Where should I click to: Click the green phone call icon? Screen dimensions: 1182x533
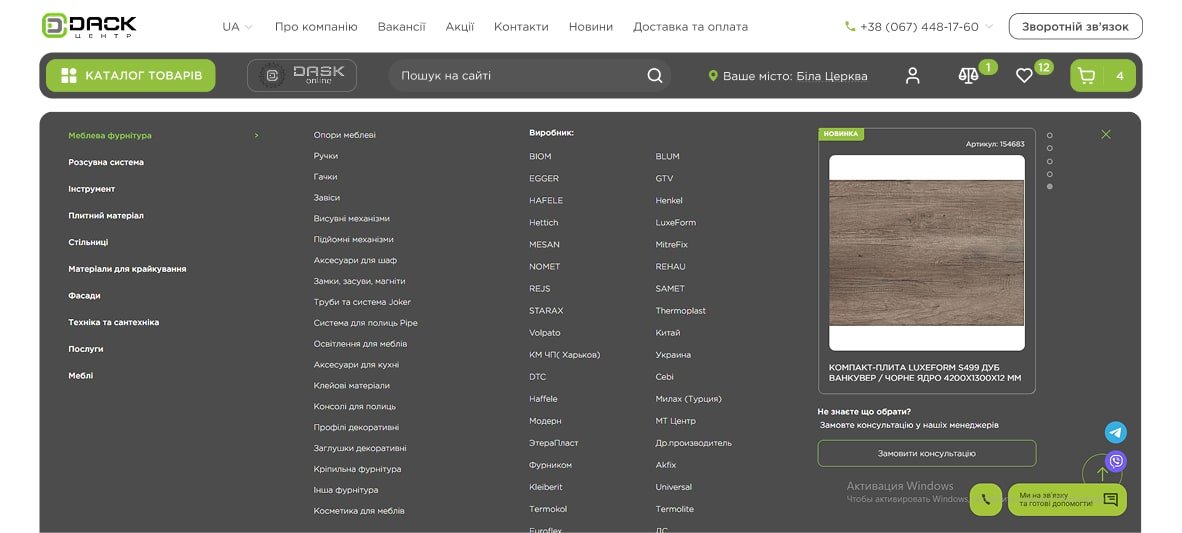(985, 500)
